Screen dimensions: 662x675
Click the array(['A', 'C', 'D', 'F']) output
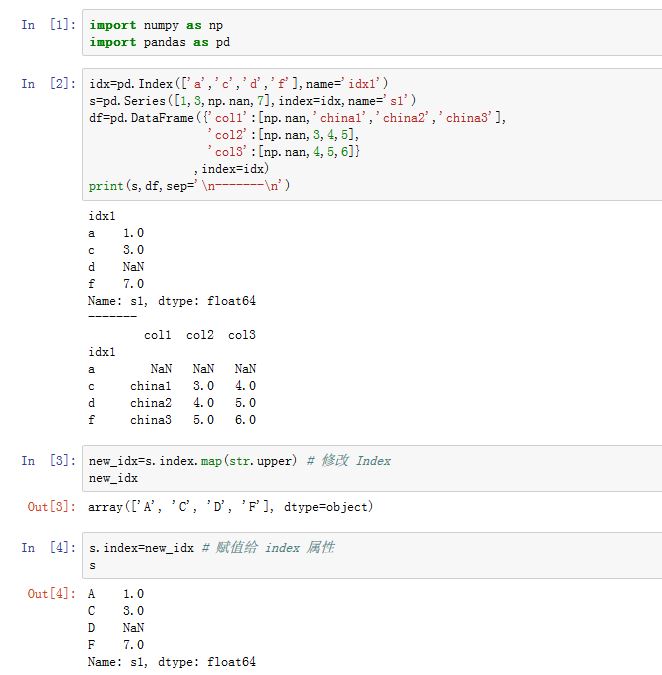[230, 507]
